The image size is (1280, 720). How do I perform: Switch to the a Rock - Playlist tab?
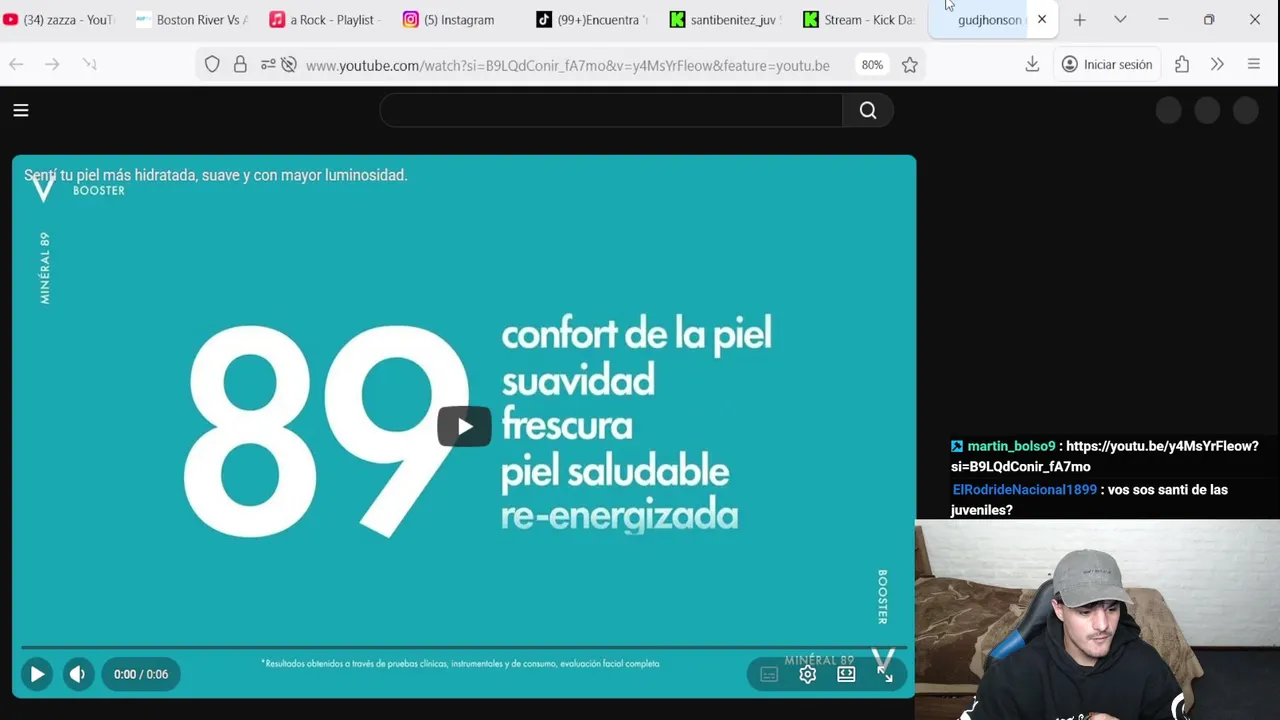tap(326, 19)
